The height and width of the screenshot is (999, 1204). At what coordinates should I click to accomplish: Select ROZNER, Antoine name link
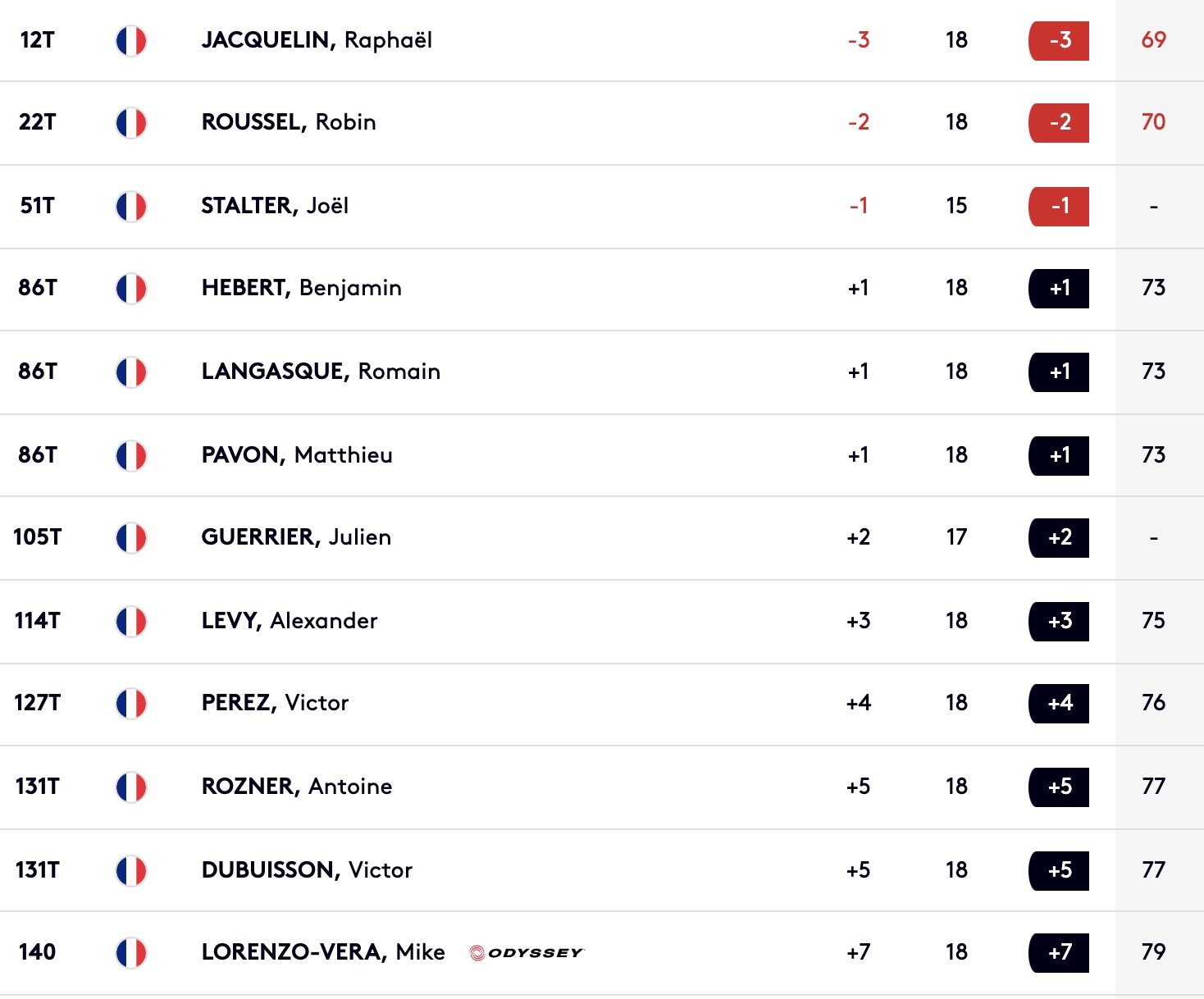(297, 787)
